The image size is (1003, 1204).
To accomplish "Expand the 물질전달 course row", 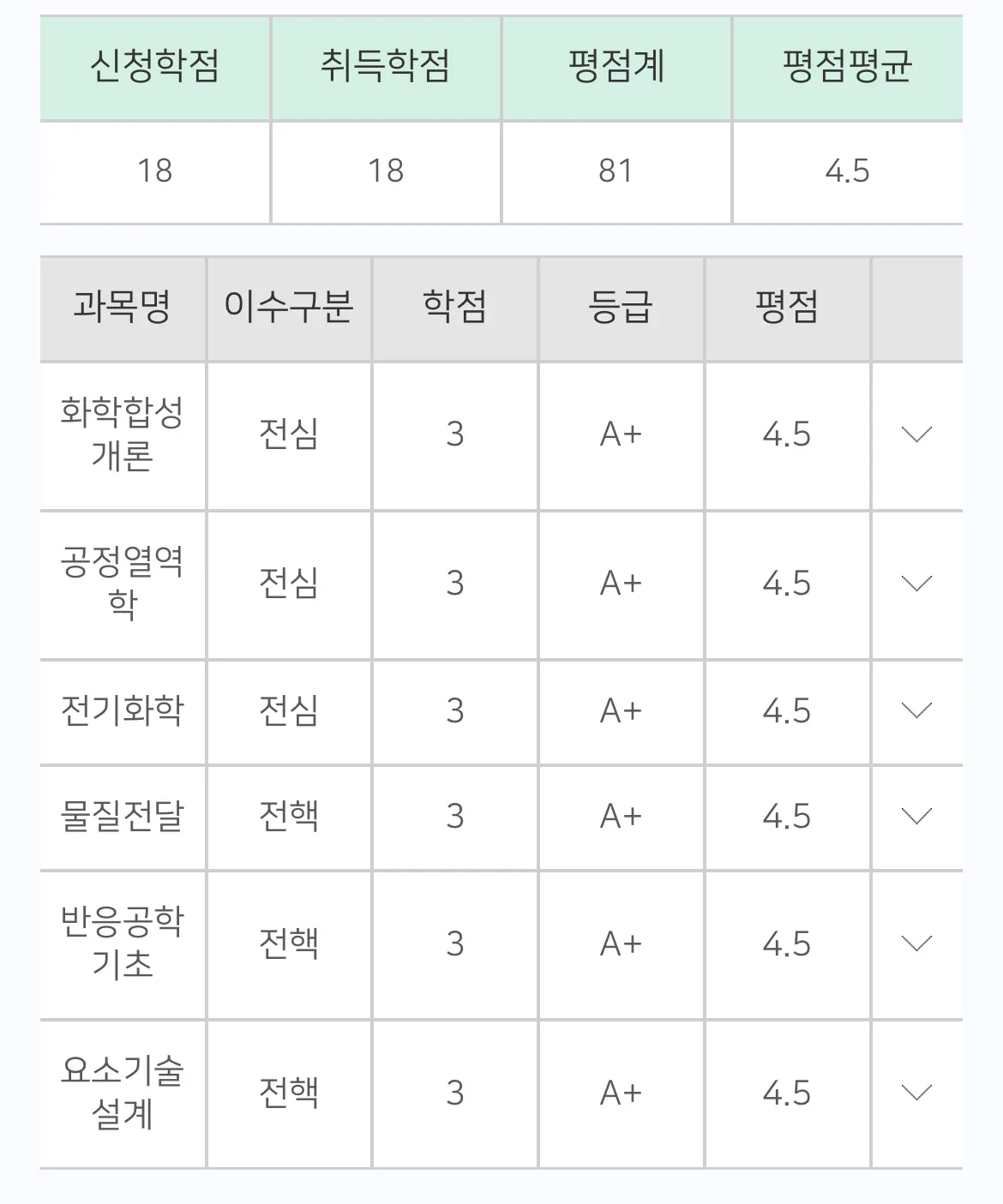I will point(916,815).
